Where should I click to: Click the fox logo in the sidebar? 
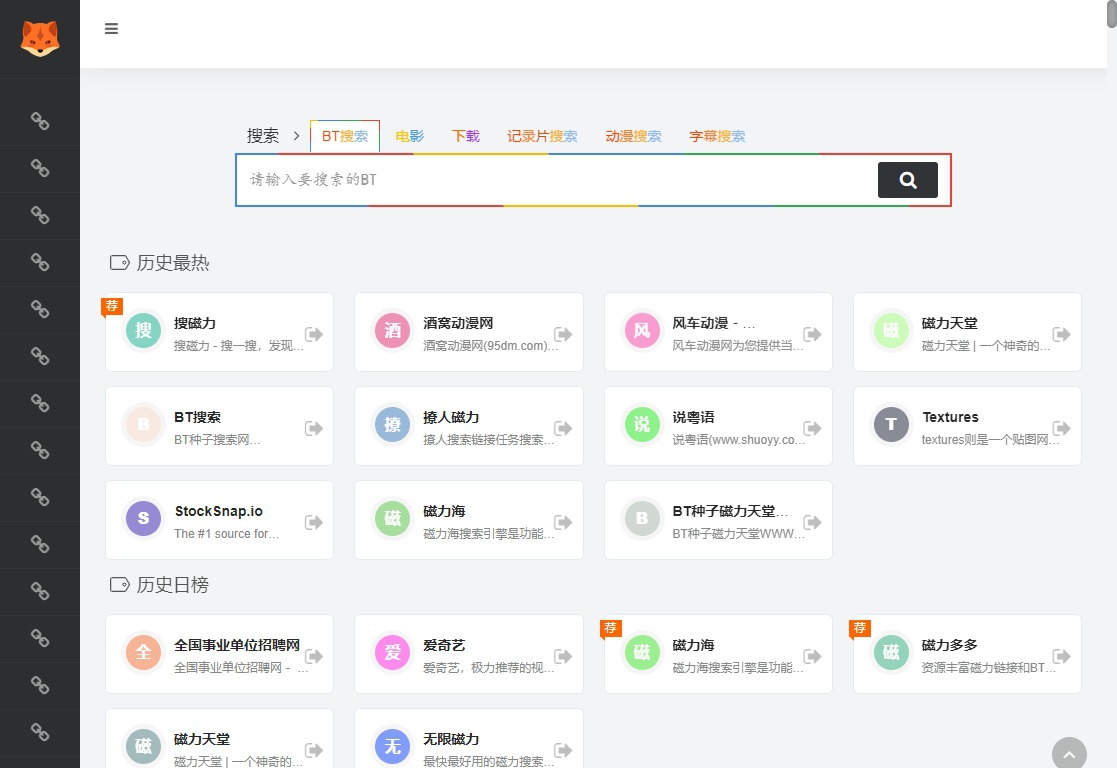[x=40, y=38]
